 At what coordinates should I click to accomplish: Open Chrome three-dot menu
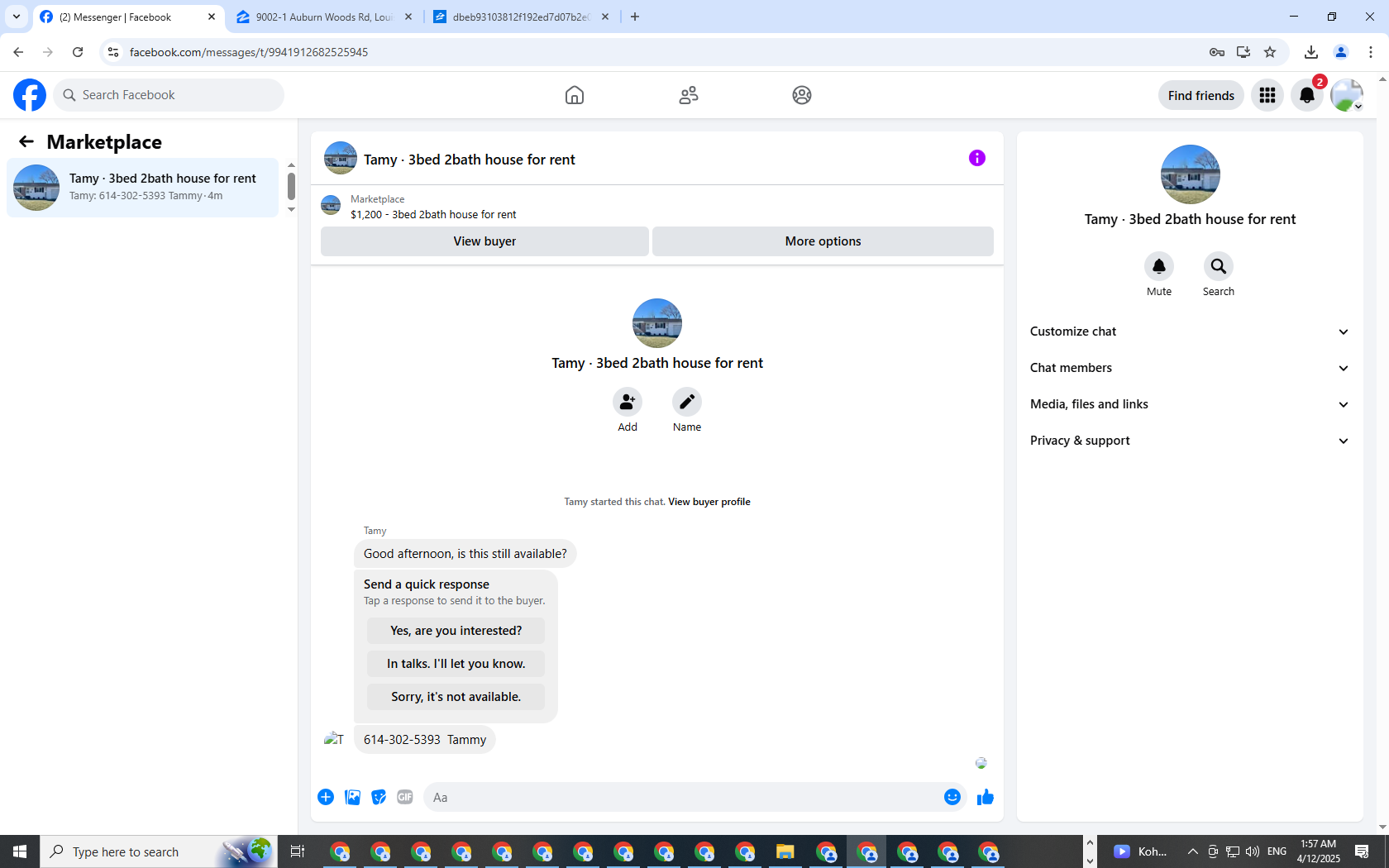(x=1371, y=52)
